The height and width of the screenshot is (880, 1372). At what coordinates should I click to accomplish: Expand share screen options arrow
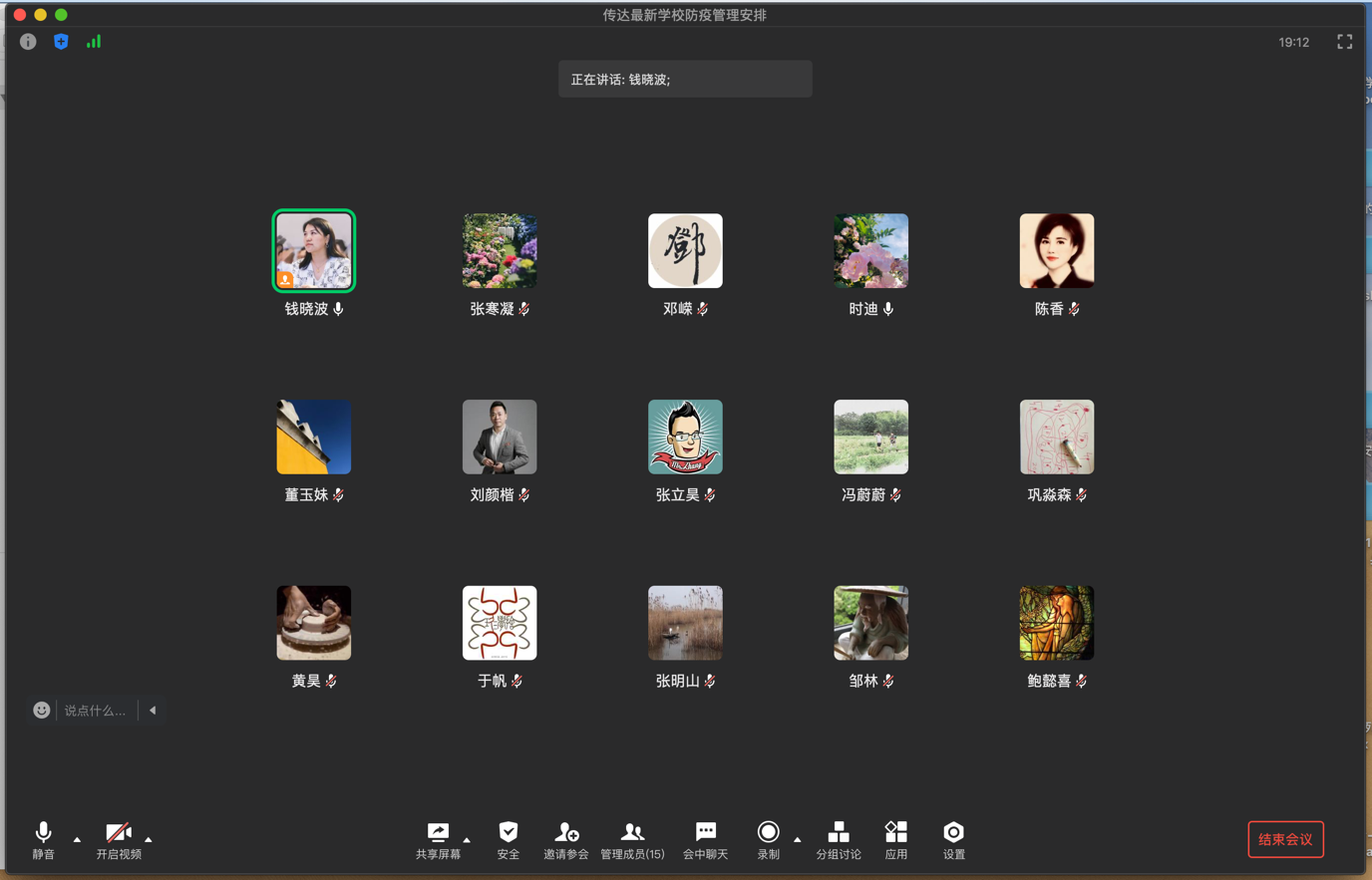point(467,840)
